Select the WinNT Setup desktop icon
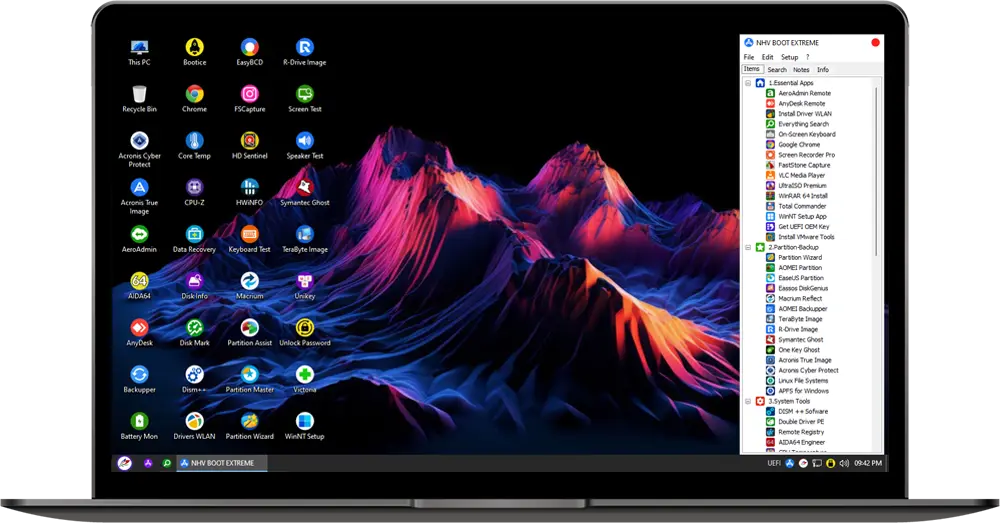 pyautogui.click(x=305, y=426)
